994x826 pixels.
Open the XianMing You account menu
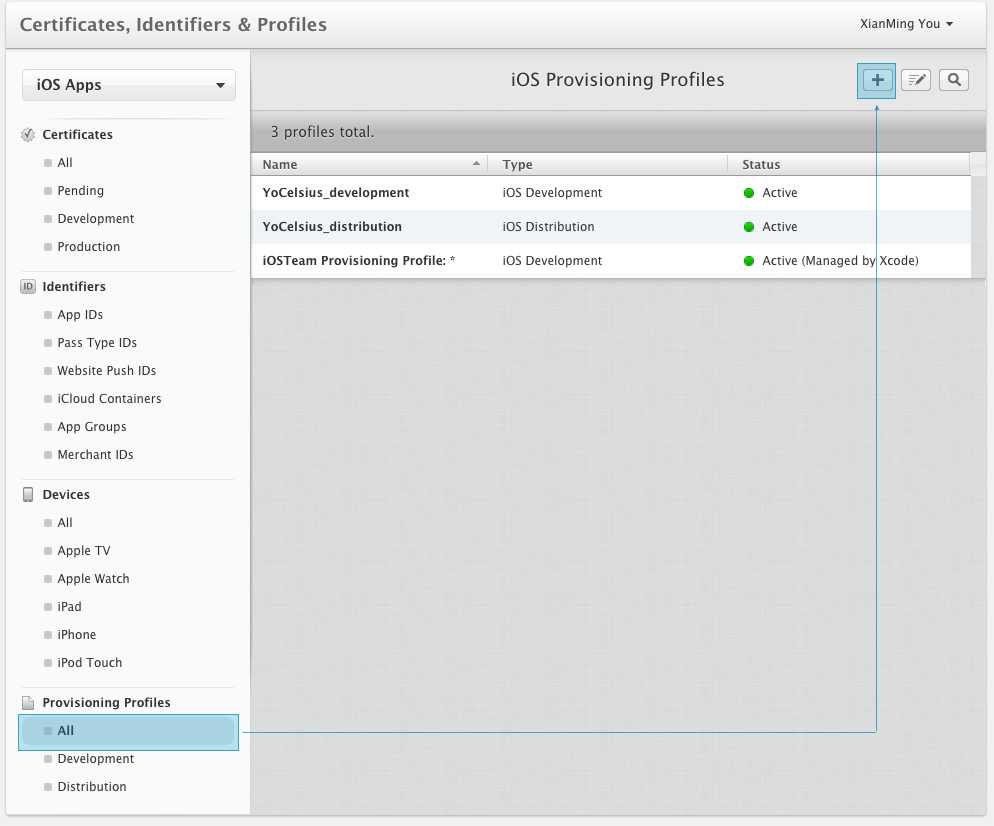[906, 24]
